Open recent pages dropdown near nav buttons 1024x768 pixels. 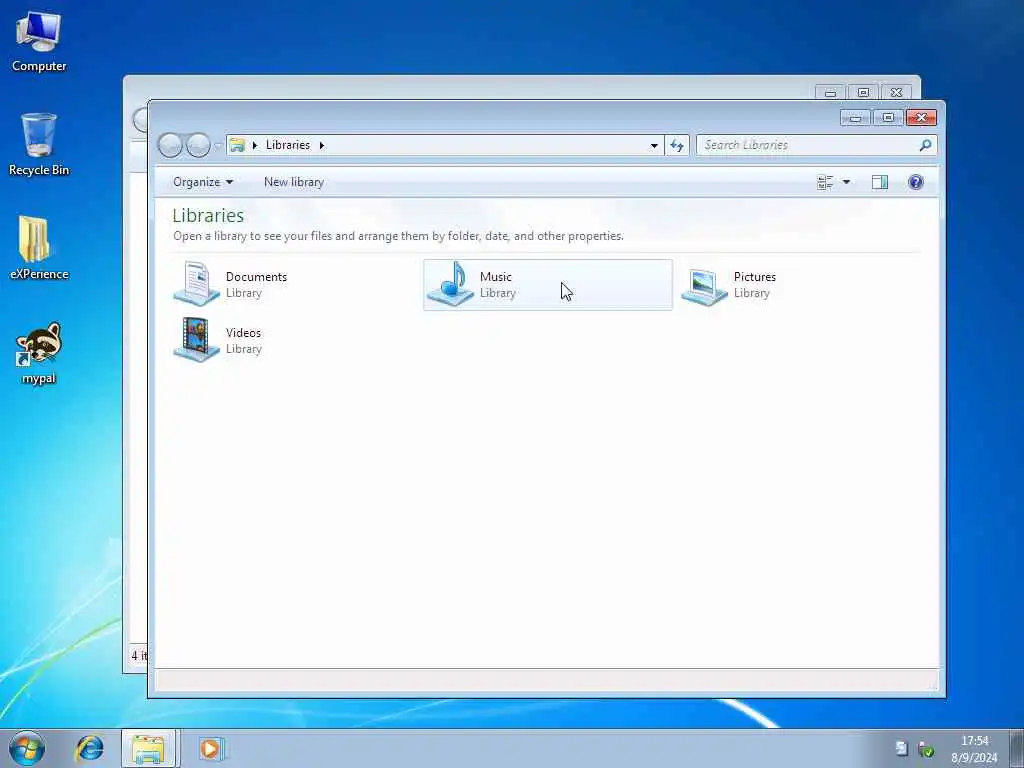[x=217, y=146]
